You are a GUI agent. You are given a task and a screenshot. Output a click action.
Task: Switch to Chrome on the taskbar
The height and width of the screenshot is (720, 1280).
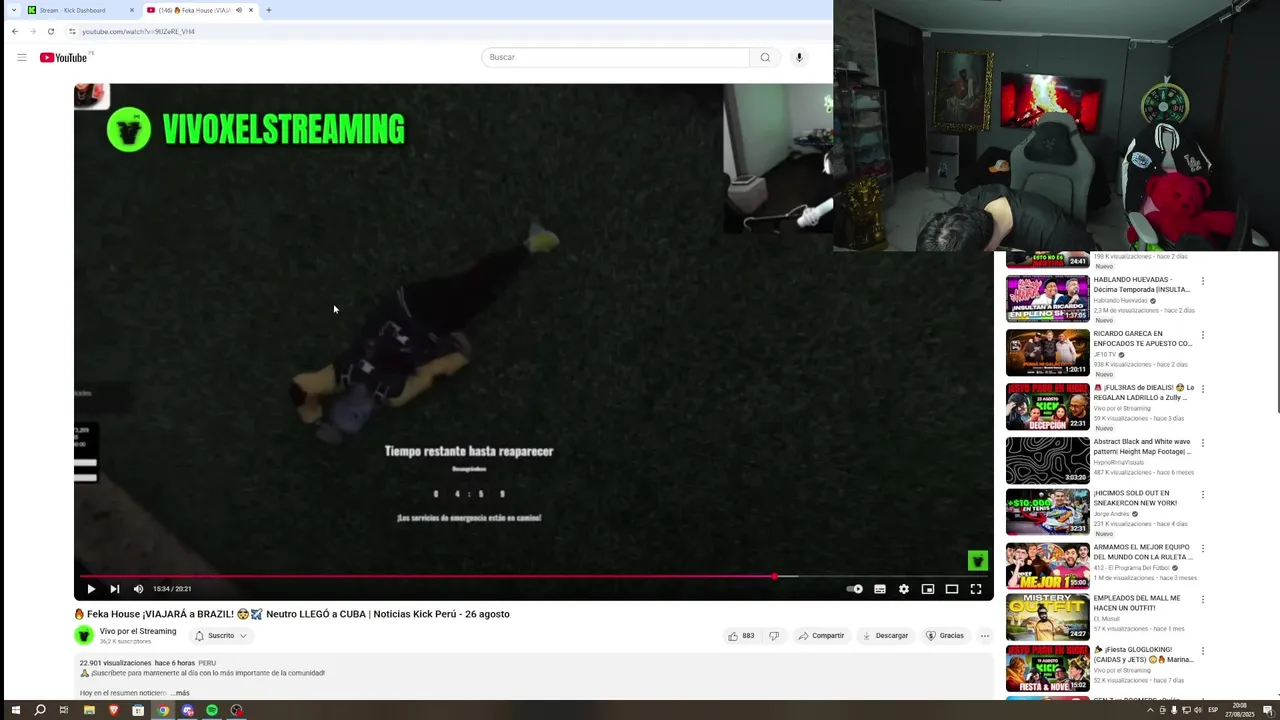coord(163,710)
